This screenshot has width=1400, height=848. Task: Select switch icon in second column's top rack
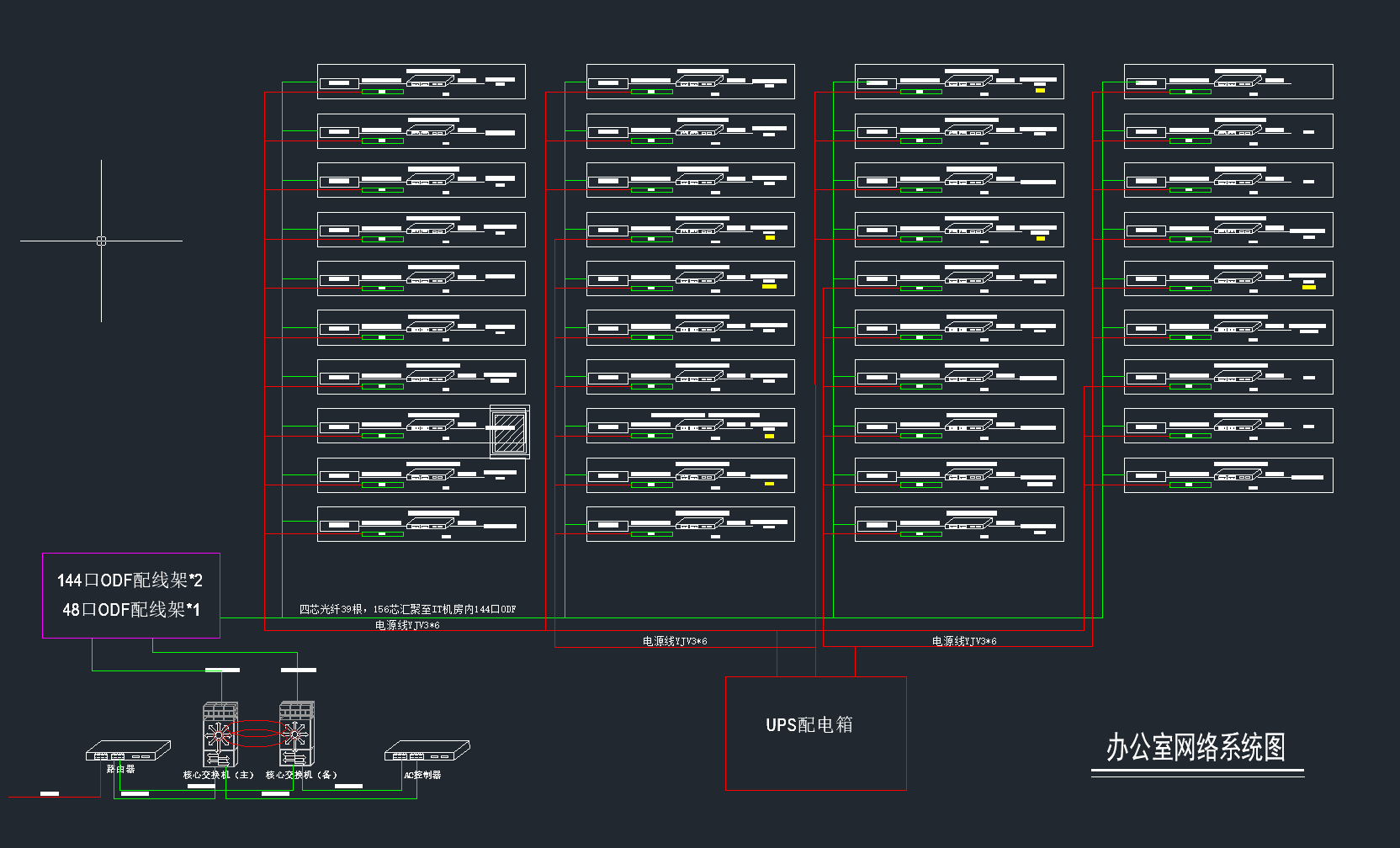click(699, 82)
